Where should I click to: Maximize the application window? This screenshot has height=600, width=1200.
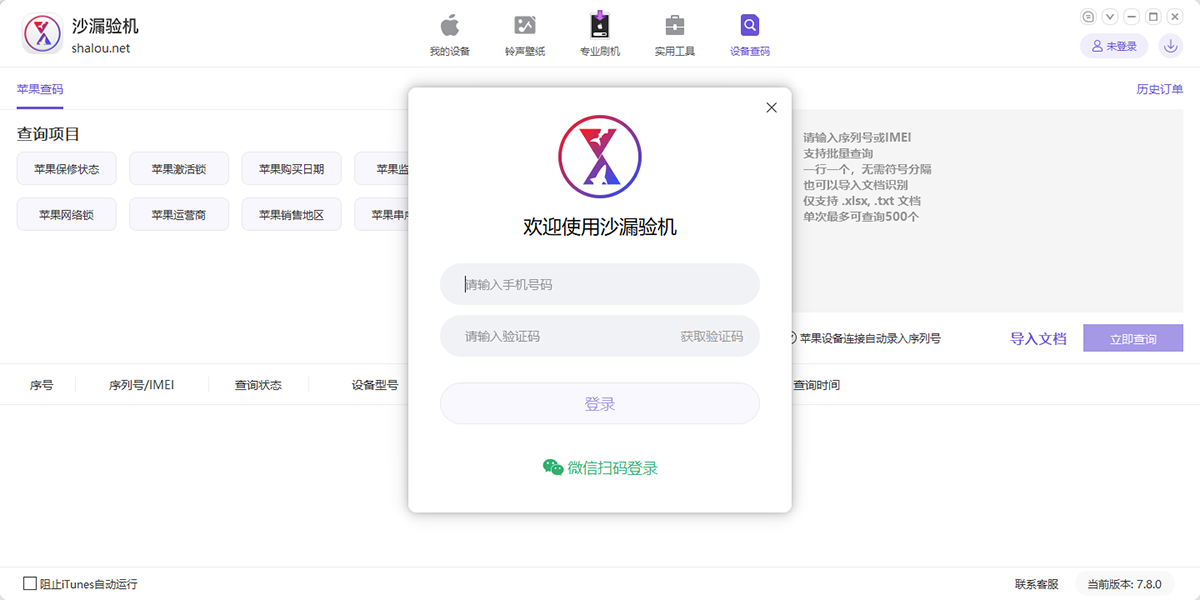pyautogui.click(x=1153, y=16)
